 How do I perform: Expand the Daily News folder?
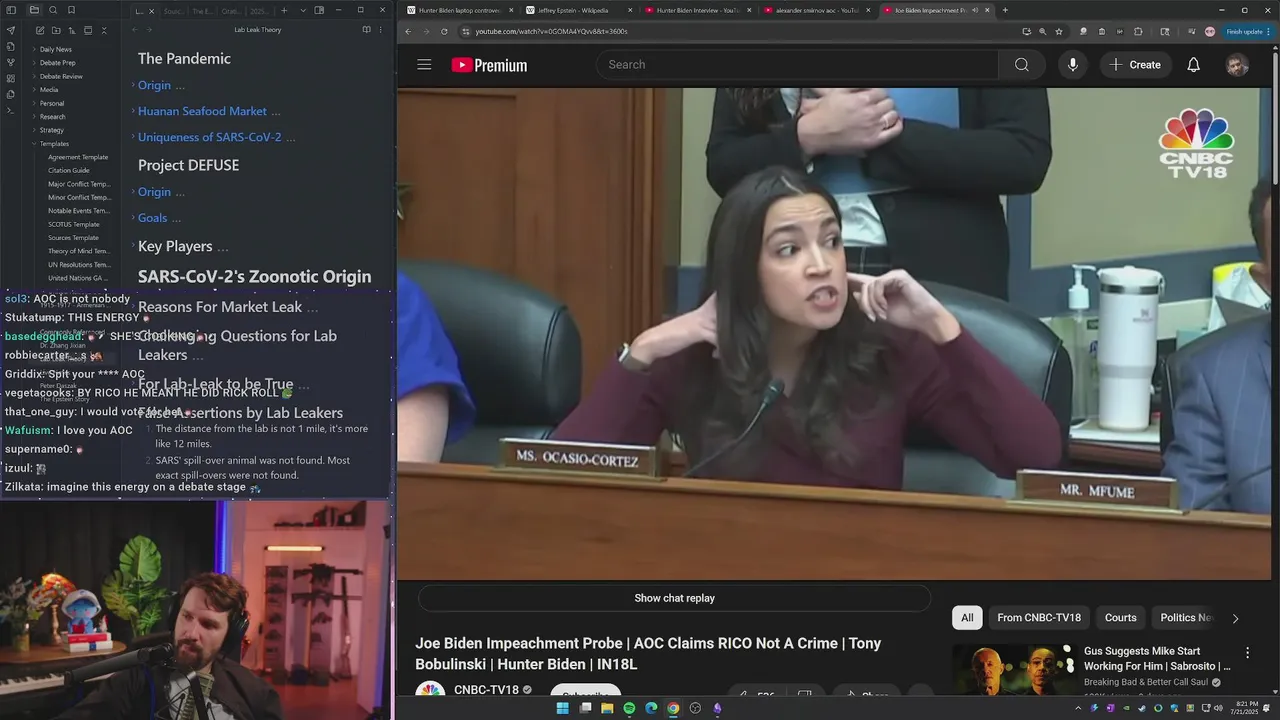55,49
